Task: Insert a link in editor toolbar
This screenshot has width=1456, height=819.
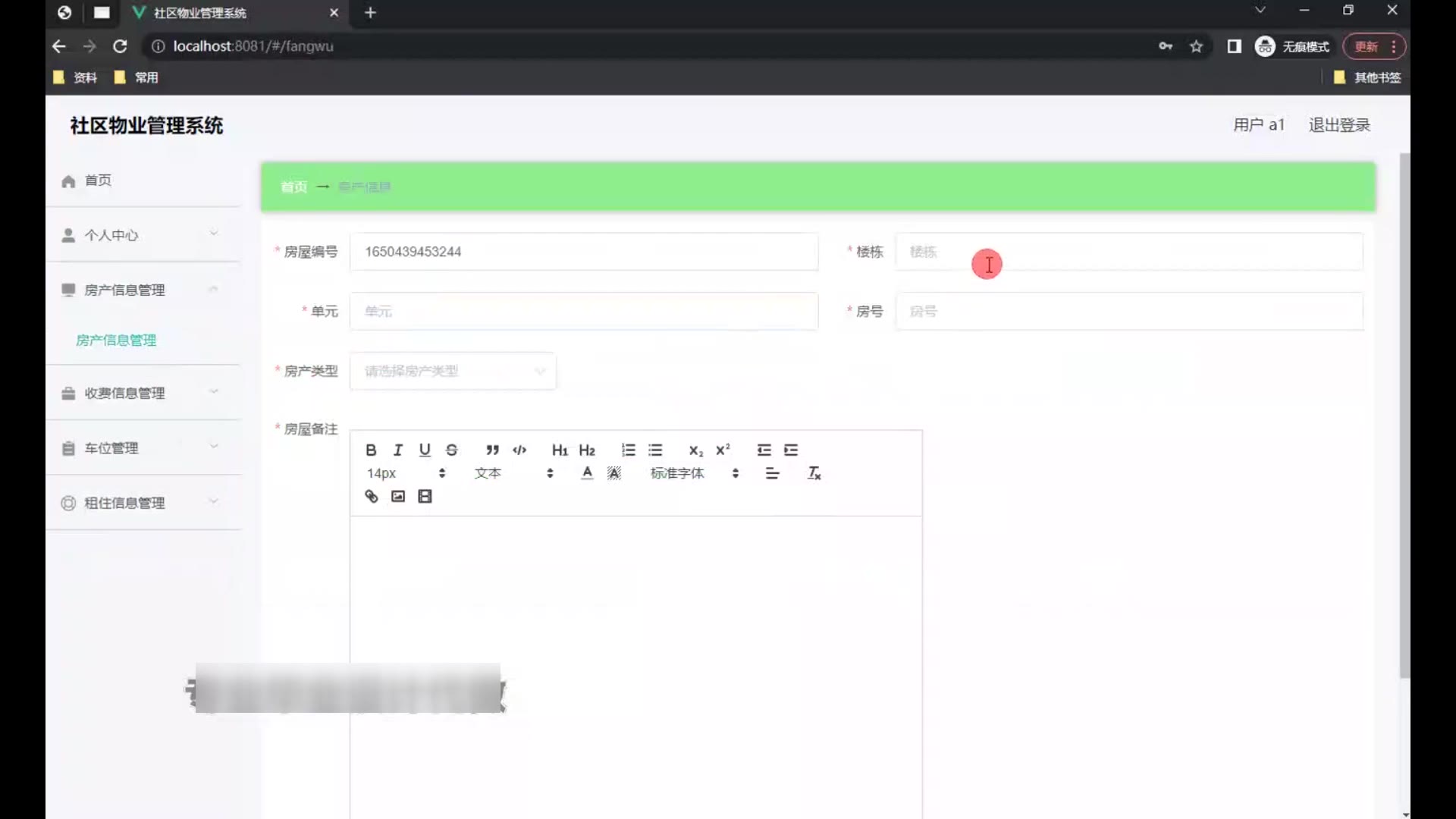Action: click(371, 496)
